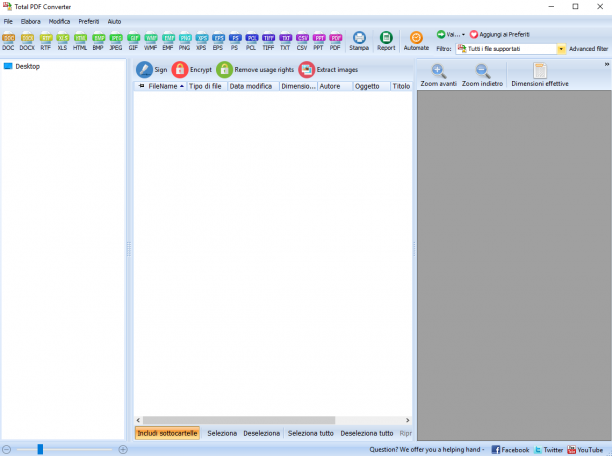Viewport: 612px width, 456px height.
Task: Select RTF output format
Action: [x=46, y=41]
